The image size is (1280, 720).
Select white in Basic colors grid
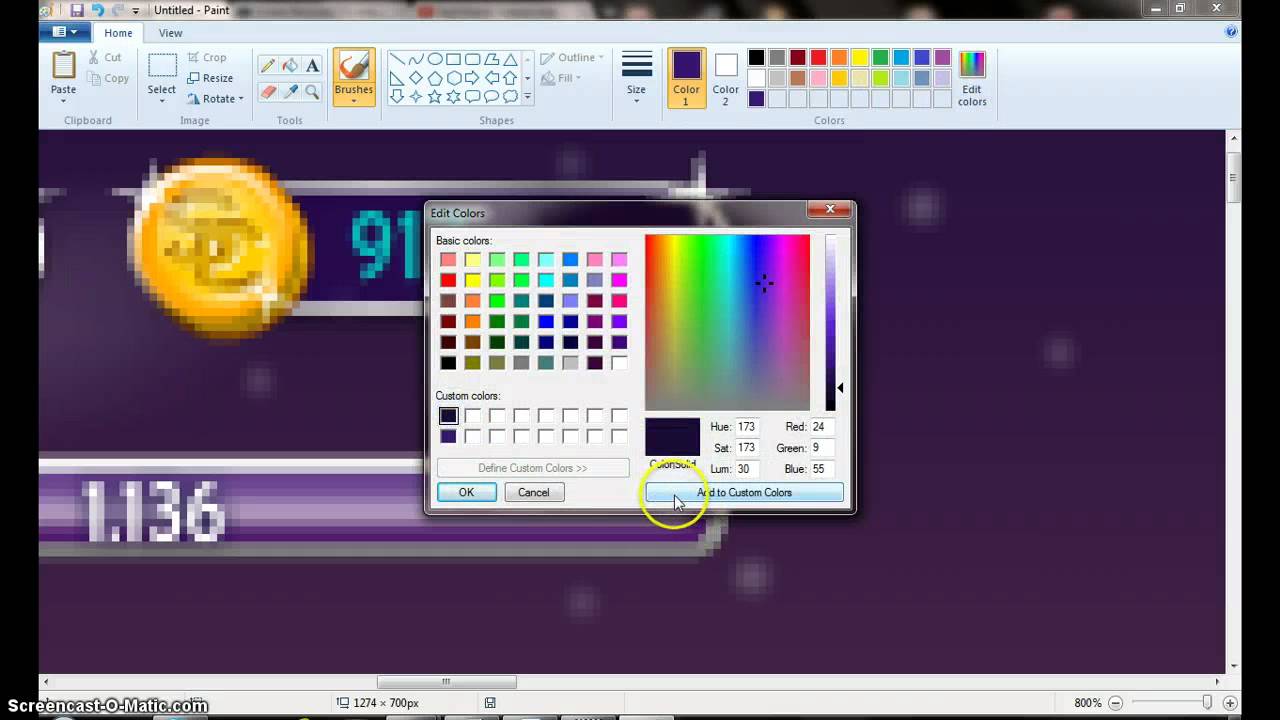click(619, 363)
